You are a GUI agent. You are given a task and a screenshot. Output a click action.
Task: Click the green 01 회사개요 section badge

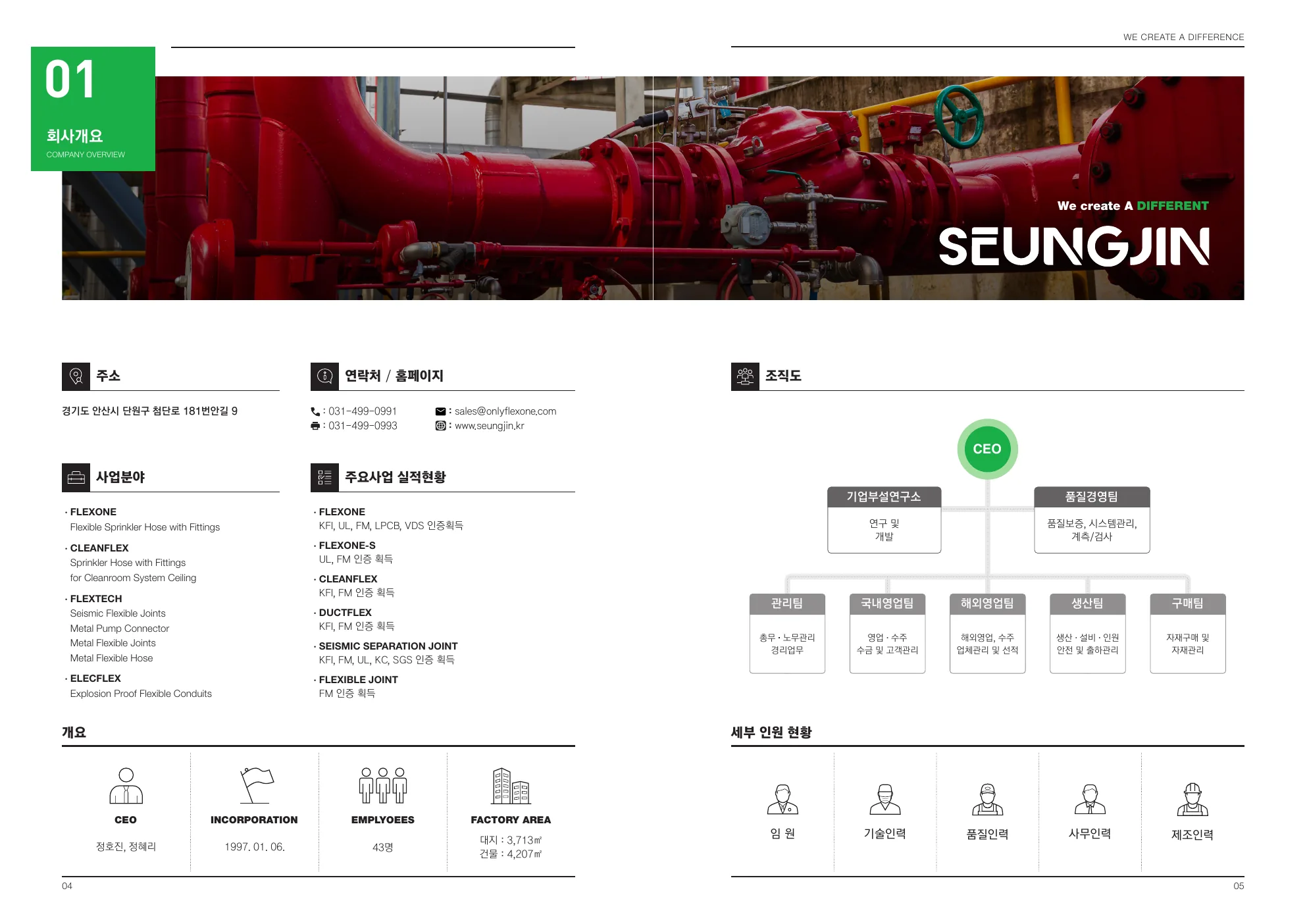(93, 109)
